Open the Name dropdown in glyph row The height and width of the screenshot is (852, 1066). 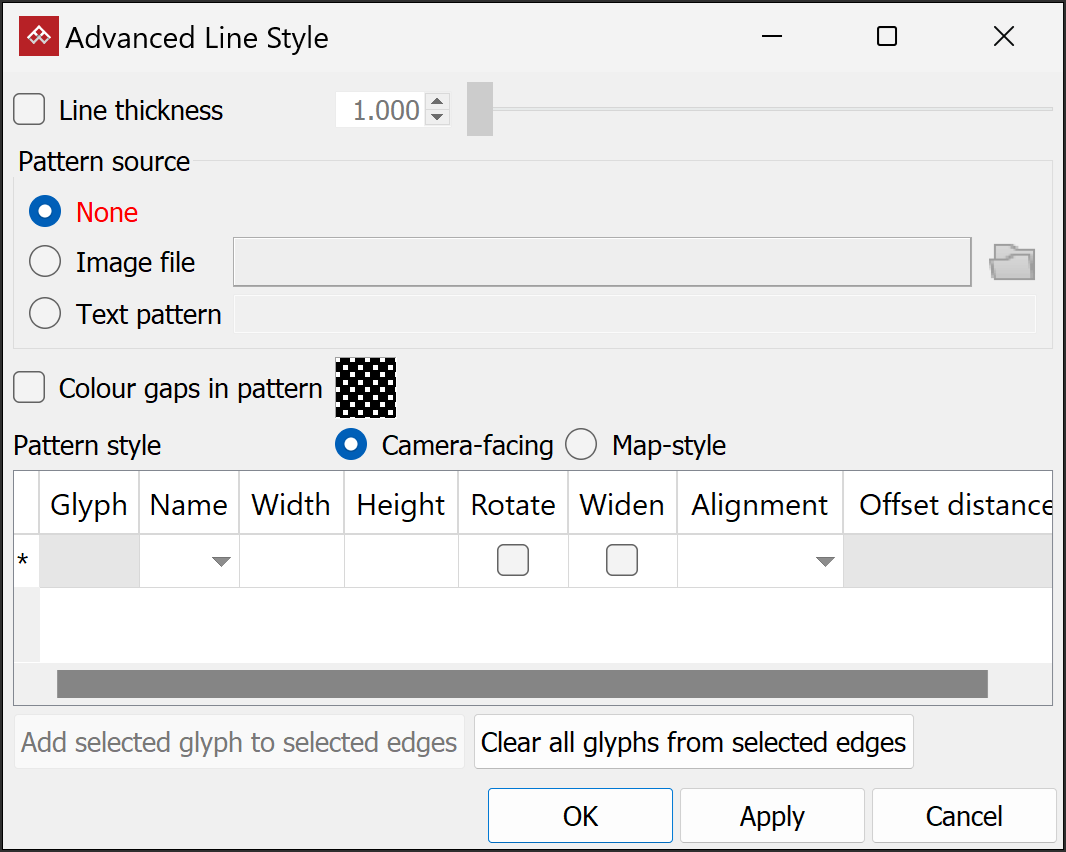click(221, 562)
